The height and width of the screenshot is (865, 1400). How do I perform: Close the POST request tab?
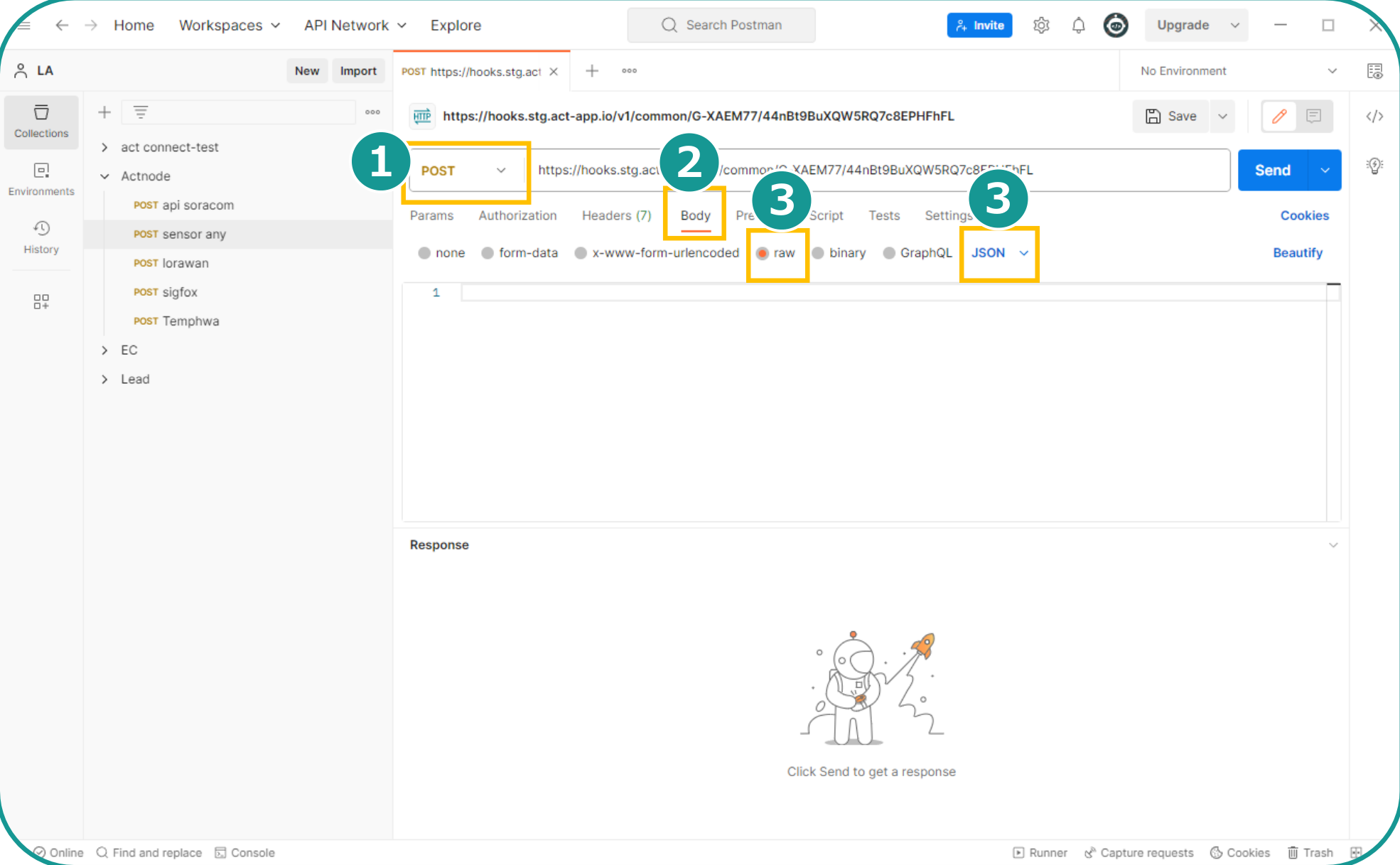point(554,71)
